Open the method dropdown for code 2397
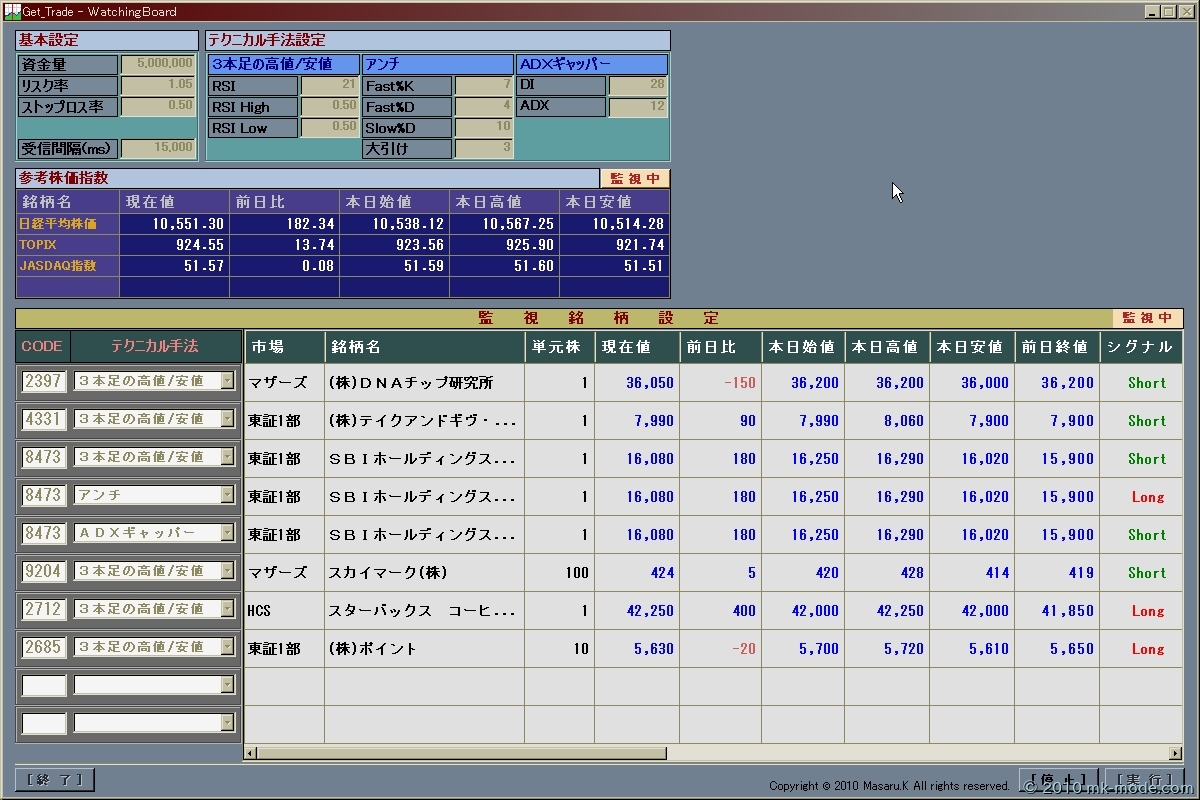Screen dimensions: 1200x800 coord(227,381)
